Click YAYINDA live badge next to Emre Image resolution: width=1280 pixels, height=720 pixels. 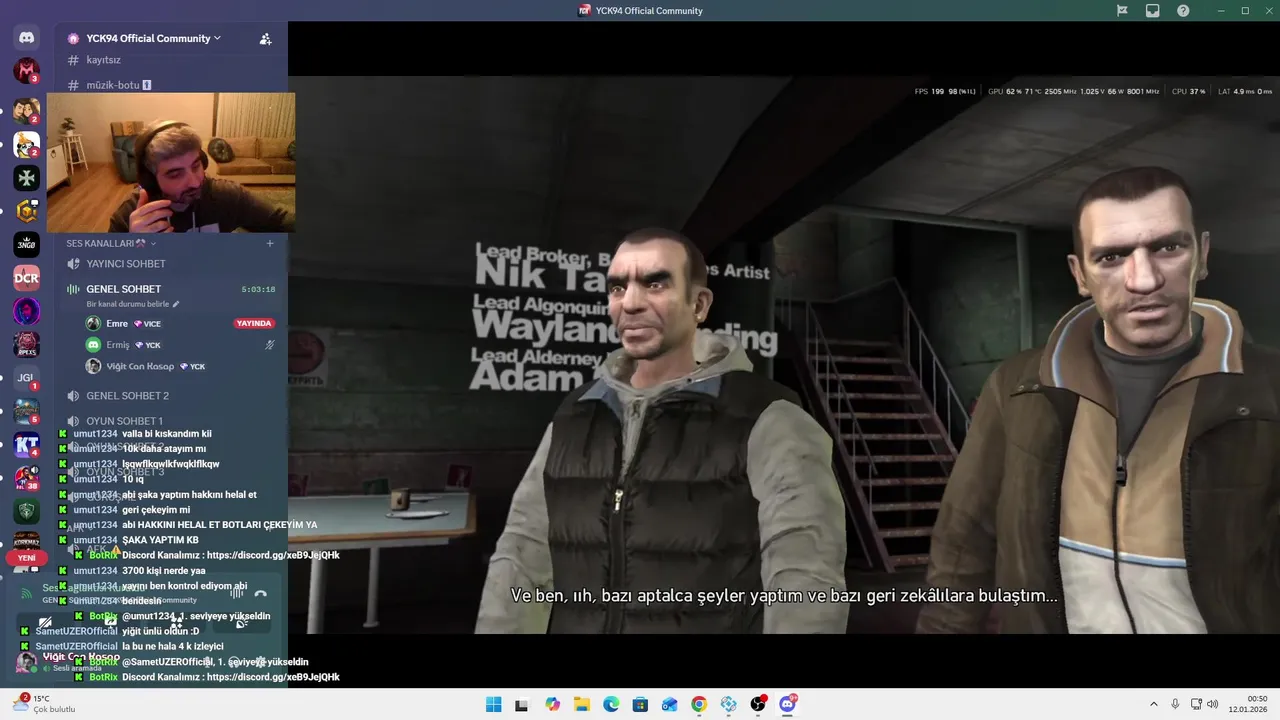tap(253, 324)
